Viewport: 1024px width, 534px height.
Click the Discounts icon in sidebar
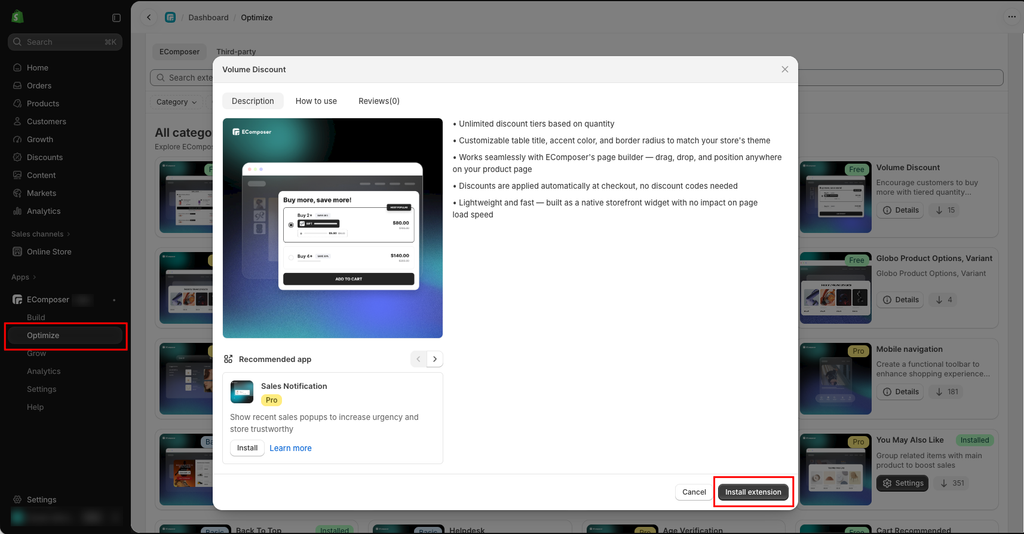click(18, 157)
